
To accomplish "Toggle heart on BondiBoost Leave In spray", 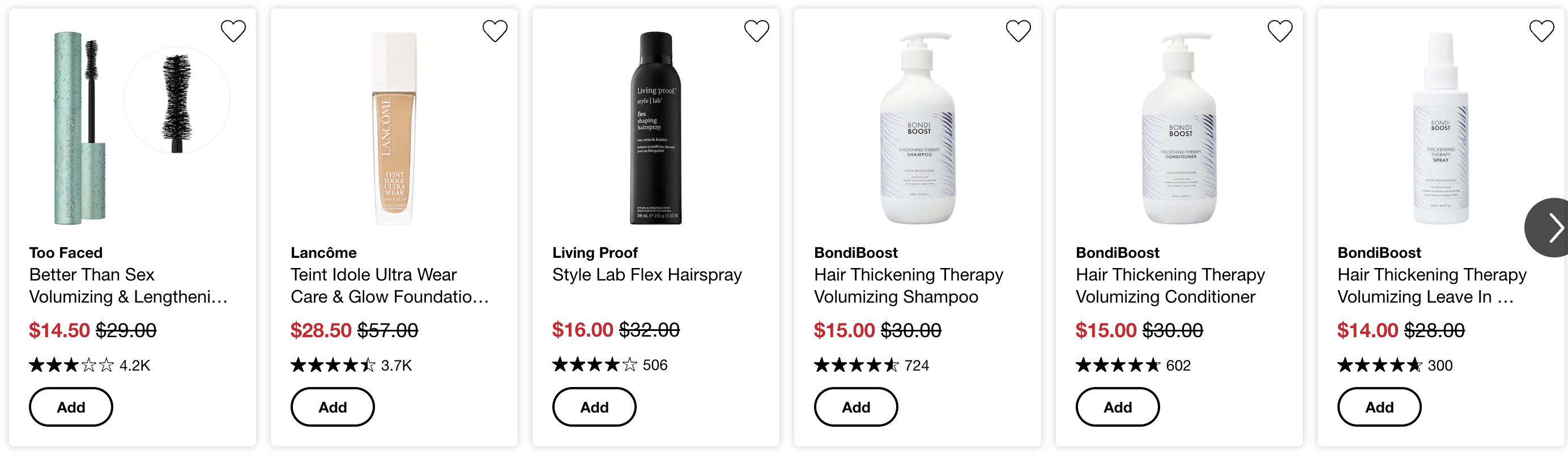I will point(1542,31).
